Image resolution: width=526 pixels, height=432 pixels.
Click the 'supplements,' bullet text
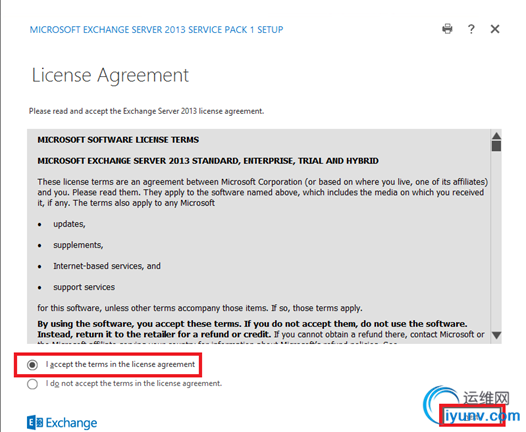click(x=78, y=245)
